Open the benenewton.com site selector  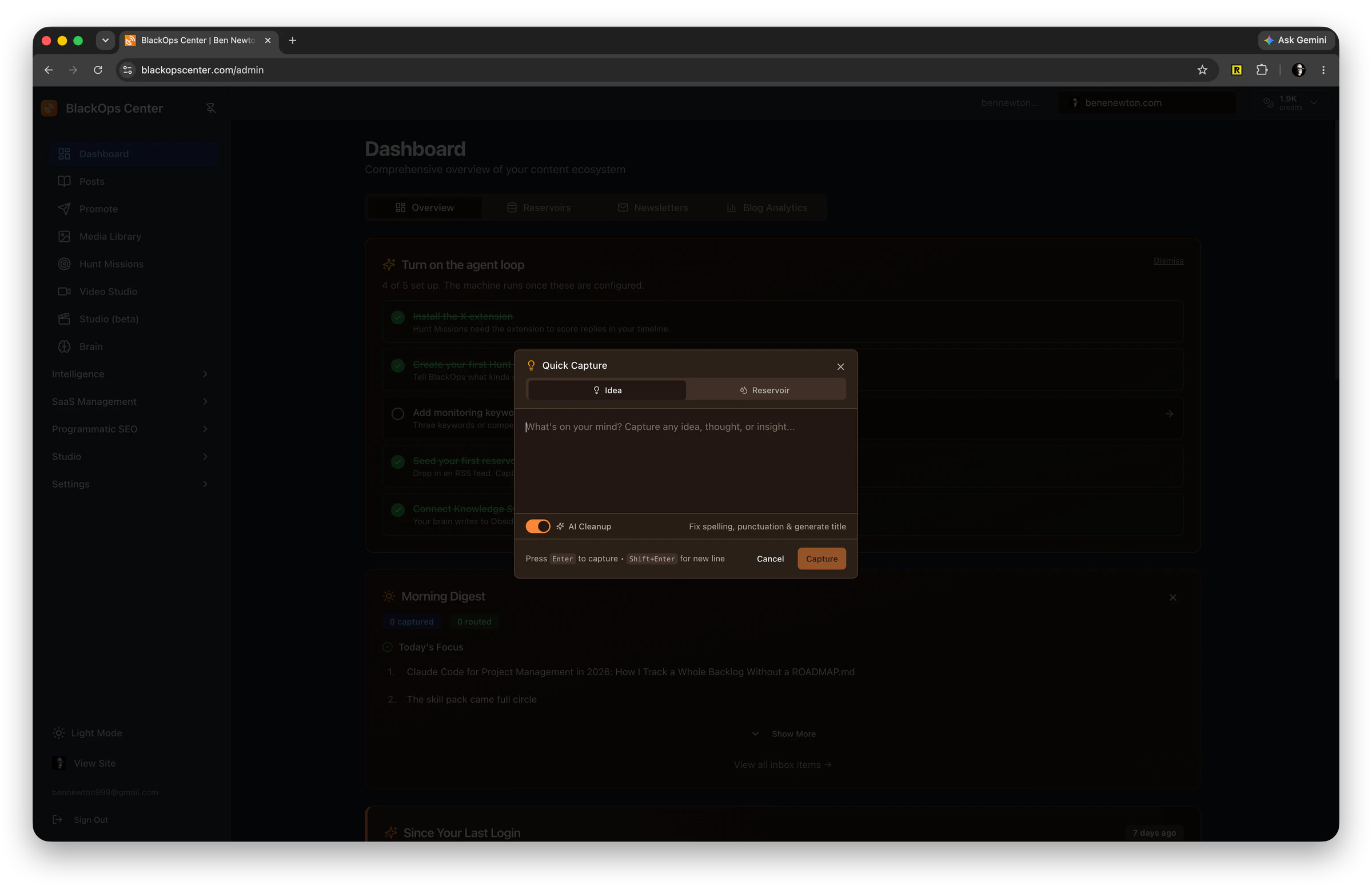click(x=1147, y=102)
